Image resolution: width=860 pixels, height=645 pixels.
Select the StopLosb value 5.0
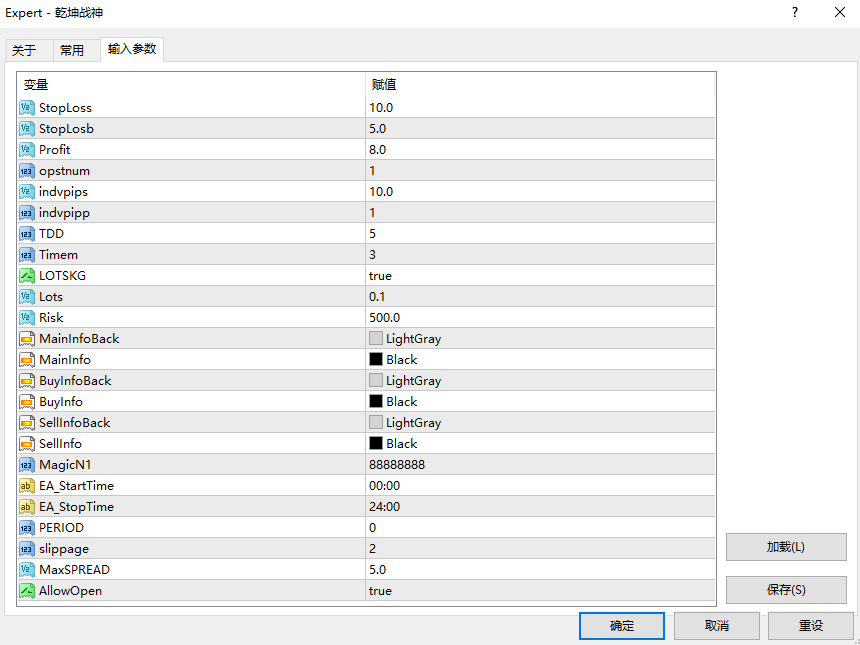(x=378, y=129)
